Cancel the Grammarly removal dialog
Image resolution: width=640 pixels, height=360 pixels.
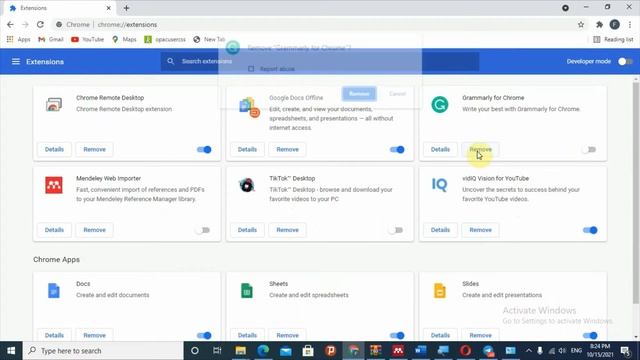pyautogui.click(x=397, y=93)
